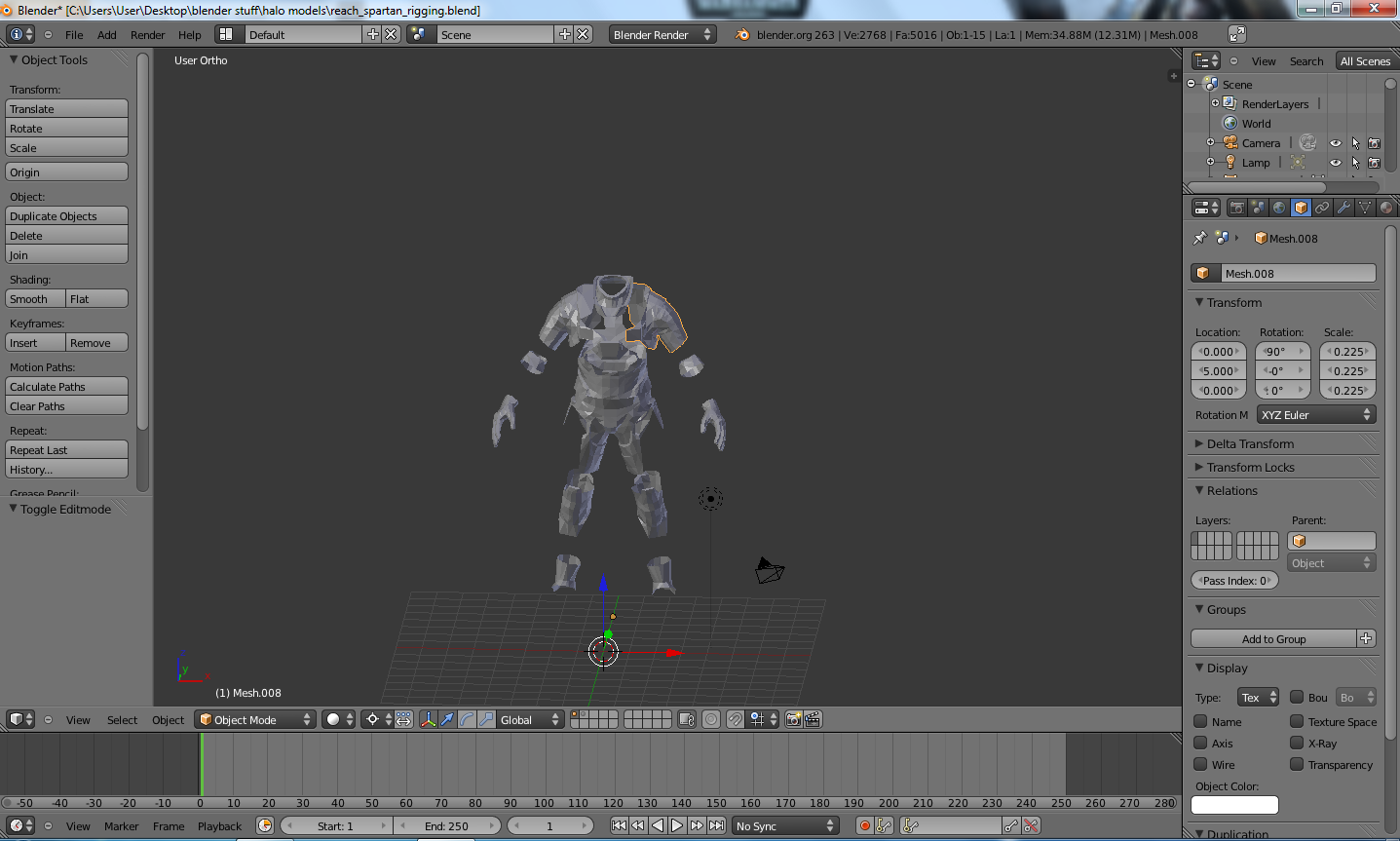Screen dimensions: 1400x841
Task: Enable the X-Ray checkbox
Action: (x=1297, y=744)
